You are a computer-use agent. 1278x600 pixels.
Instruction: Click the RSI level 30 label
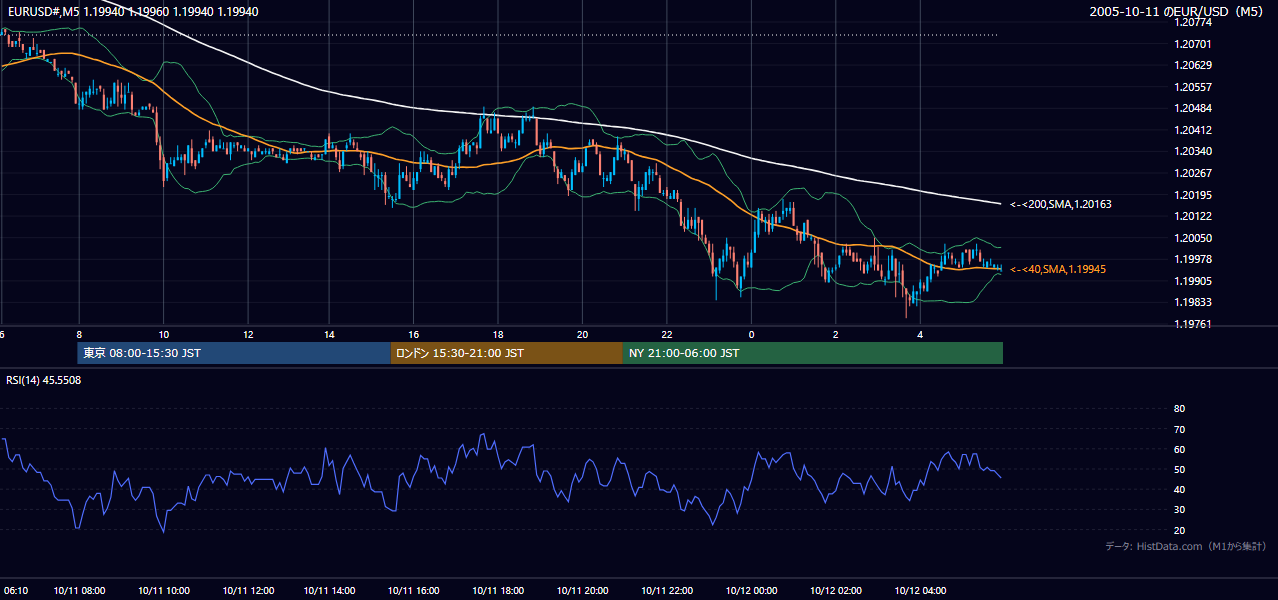1179,510
